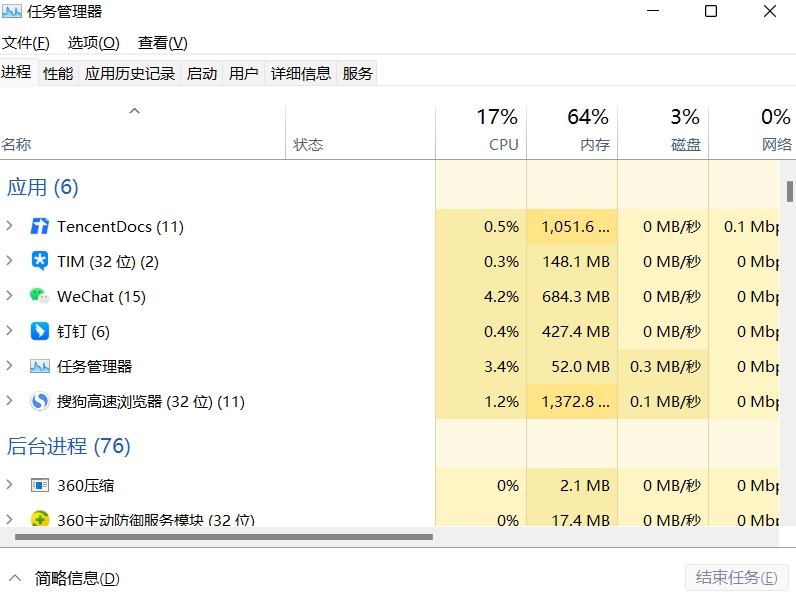796x604 pixels.
Task: Open the 文件(F) menu
Action: click(x=26, y=43)
